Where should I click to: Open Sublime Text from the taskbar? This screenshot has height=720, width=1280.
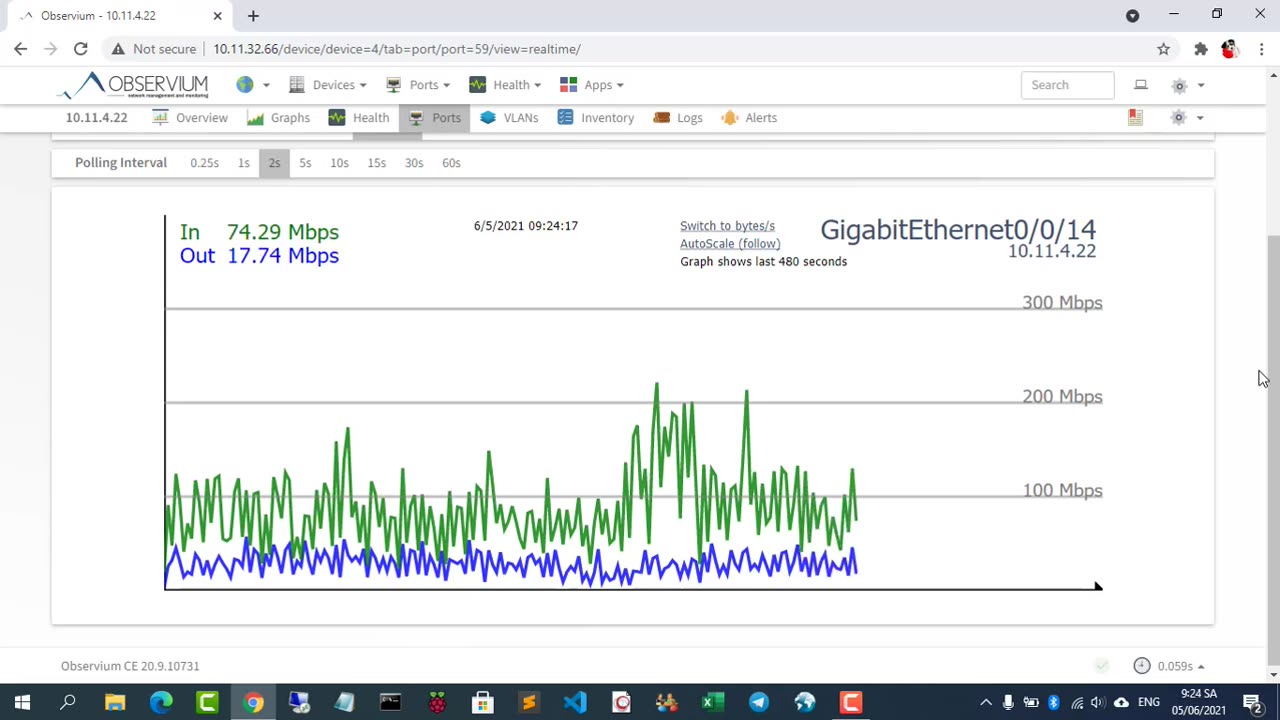pyautogui.click(x=529, y=703)
